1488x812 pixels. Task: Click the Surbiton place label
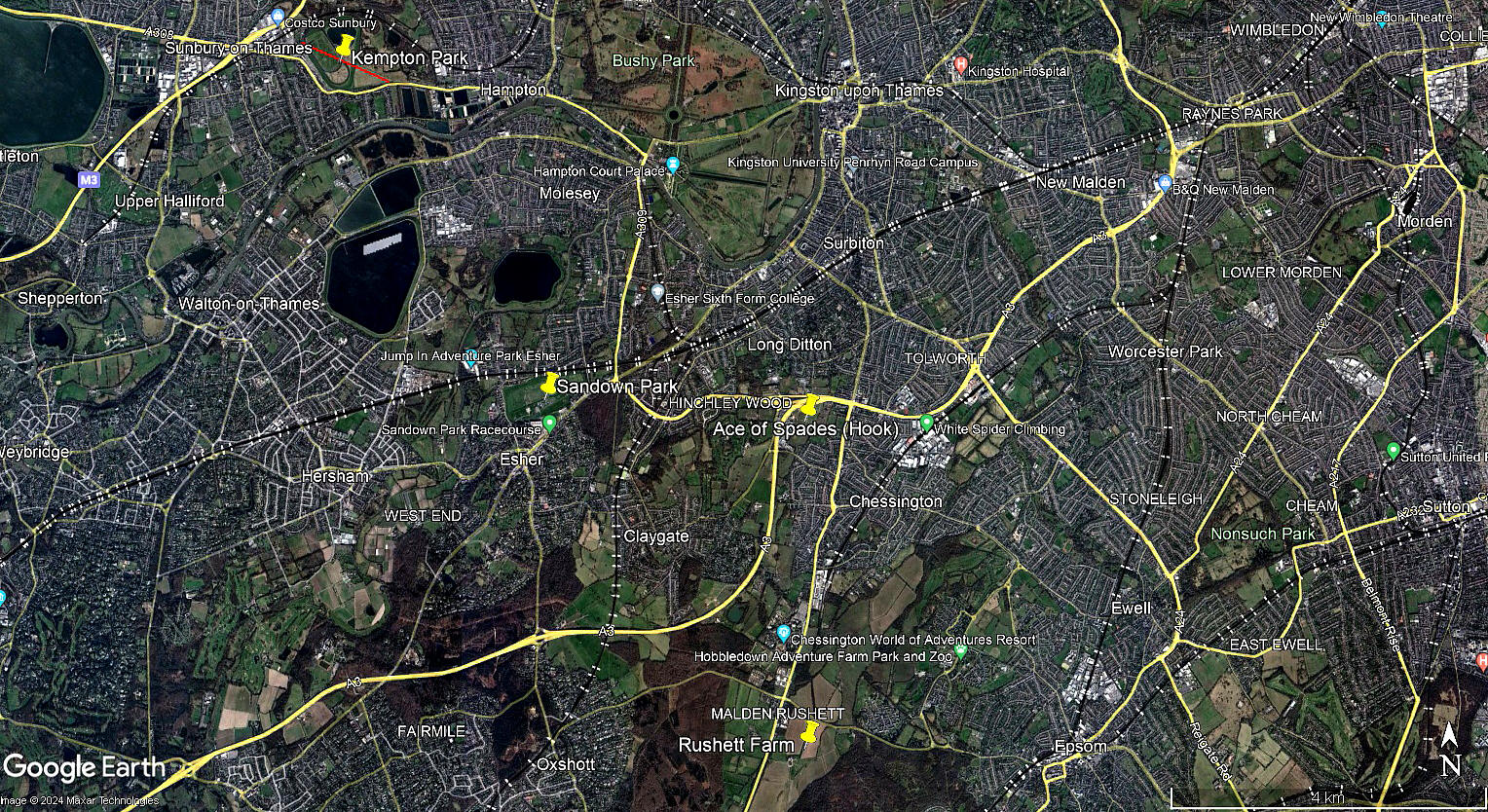point(853,242)
